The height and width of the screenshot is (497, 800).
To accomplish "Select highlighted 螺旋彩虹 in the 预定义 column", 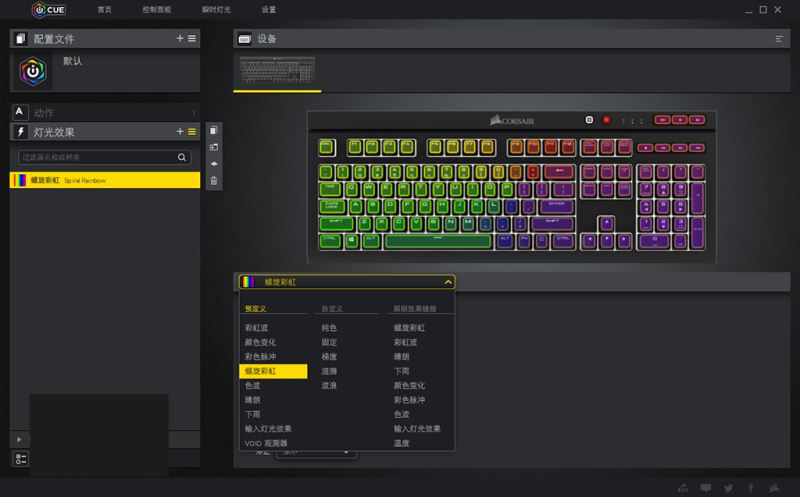I will [273, 371].
